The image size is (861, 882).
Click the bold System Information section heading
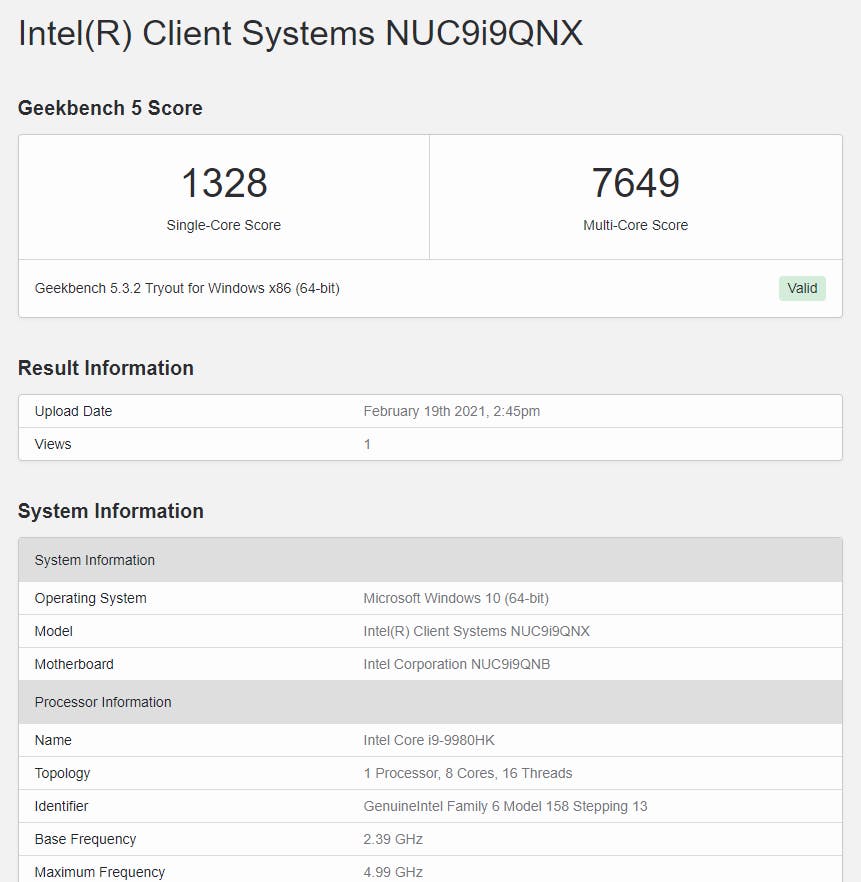(111, 511)
